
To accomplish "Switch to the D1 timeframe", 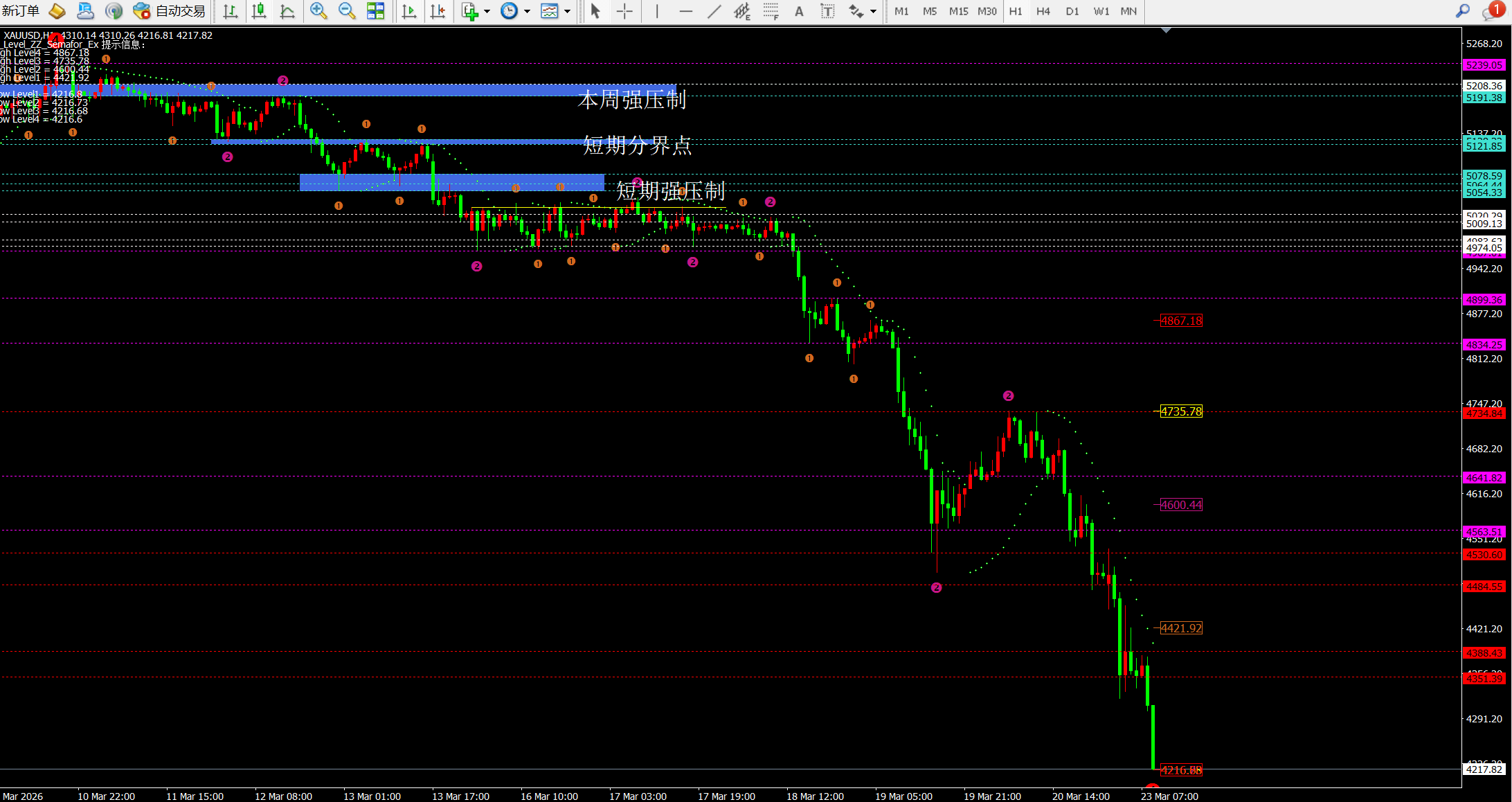I will tap(1072, 11).
